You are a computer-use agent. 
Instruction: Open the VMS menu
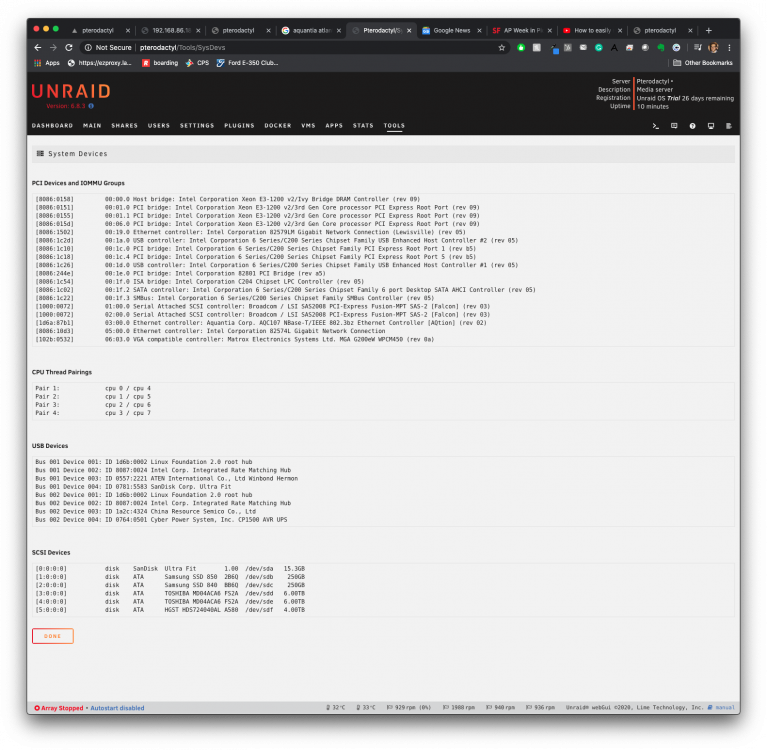point(308,126)
